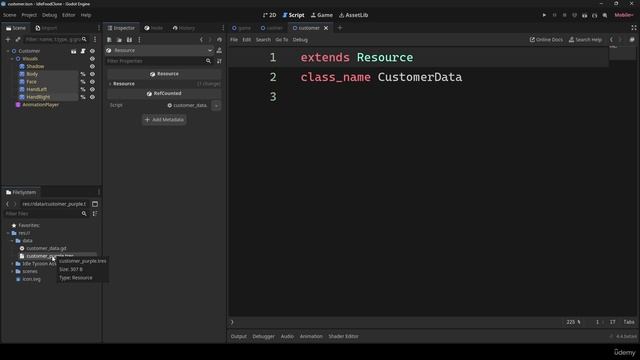Sort files using the FileSystem sort icon

pyautogui.click(x=95, y=213)
